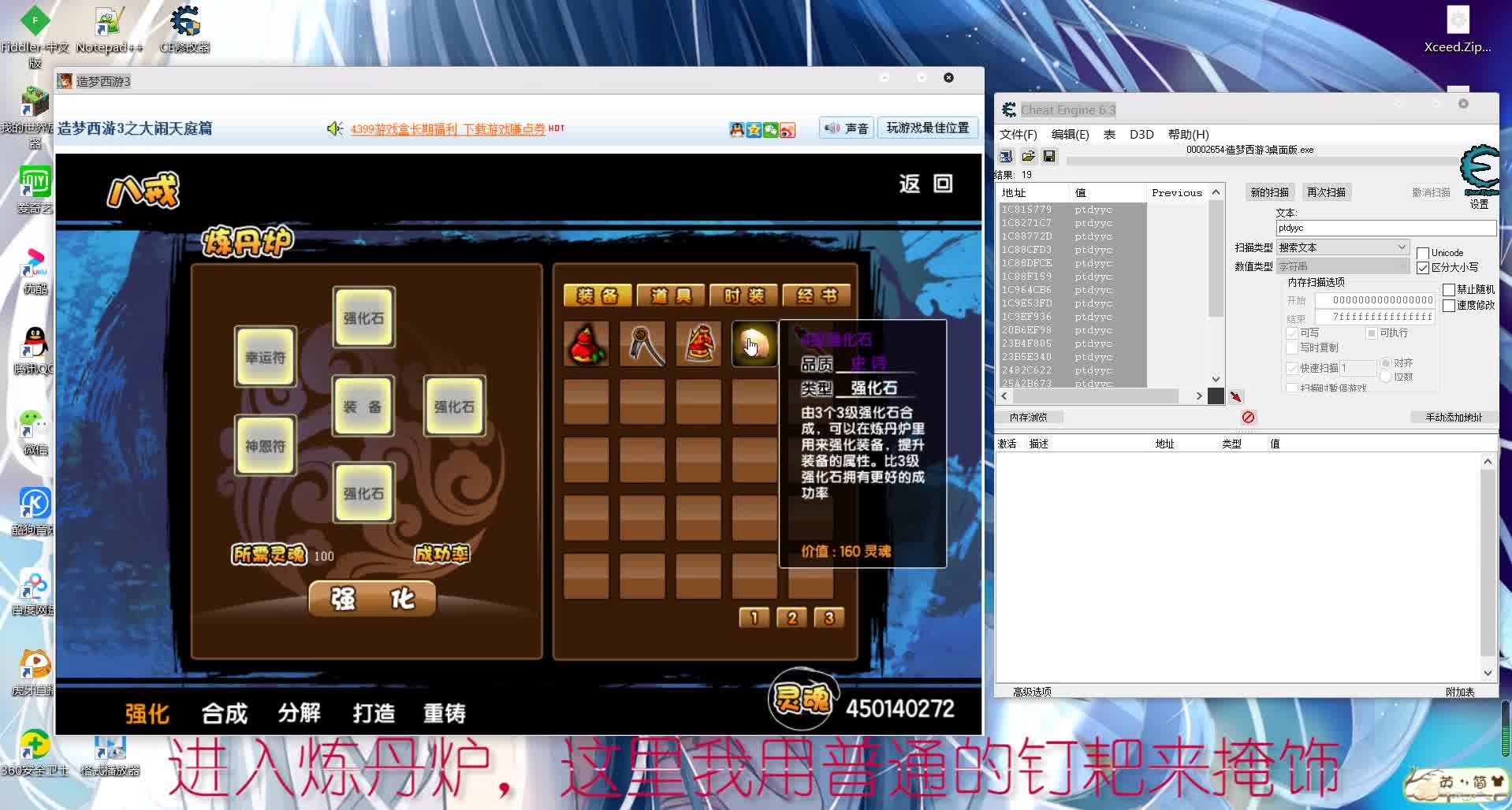1512x810 pixels.
Task: Click the 手动添加地址 add address button
Action: coord(1454,418)
